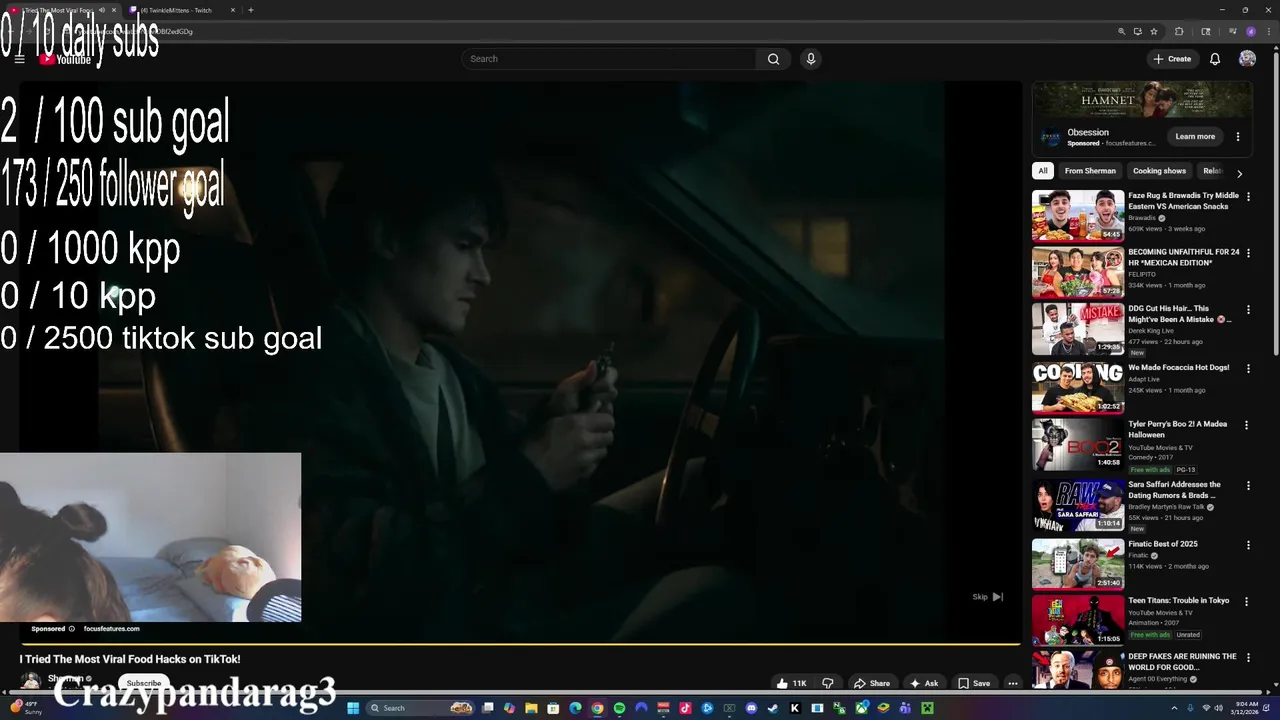The height and width of the screenshot is (720, 1280).
Task: Open options for the Obsession ad
Action: [1238, 137]
